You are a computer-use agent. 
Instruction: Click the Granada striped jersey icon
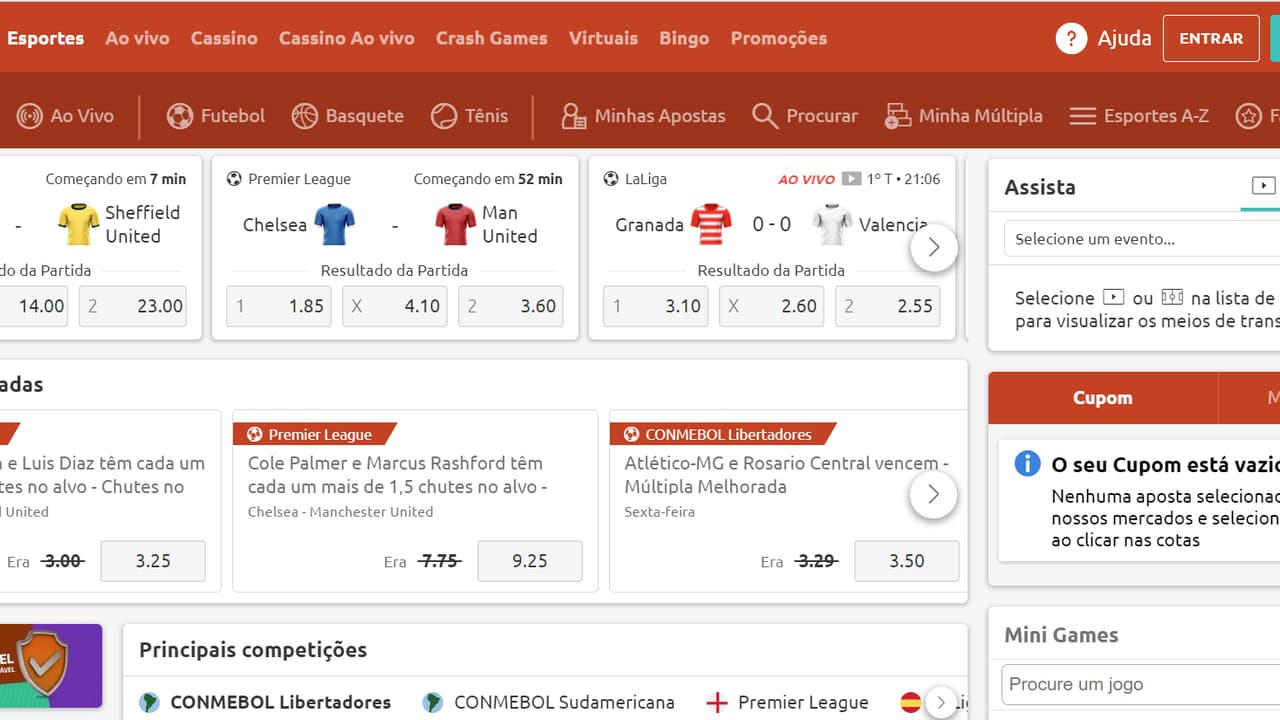(711, 224)
